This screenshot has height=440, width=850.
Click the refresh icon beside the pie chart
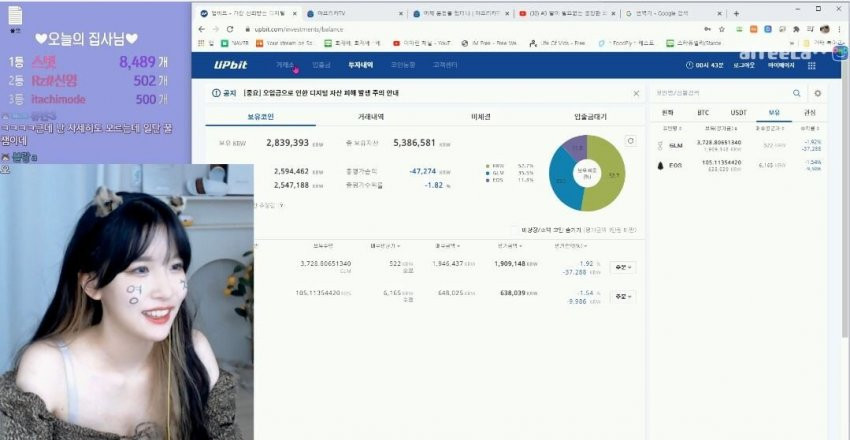click(x=630, y=141)
